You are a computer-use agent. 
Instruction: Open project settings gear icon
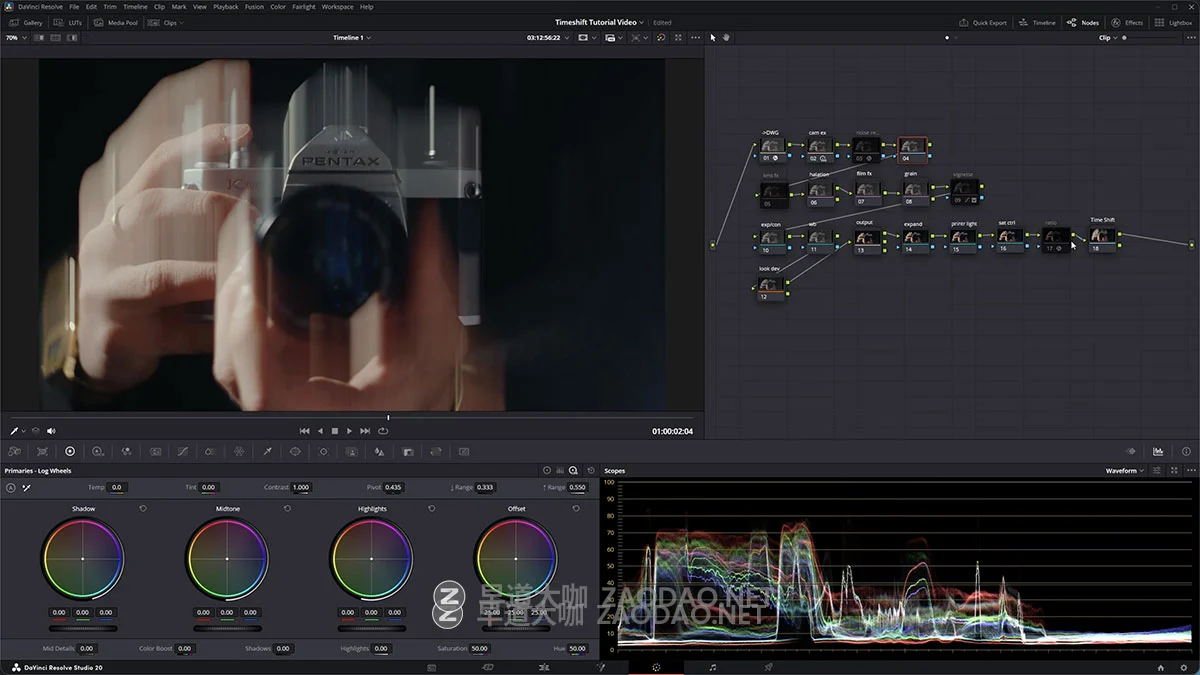(x=1186, y=667)
